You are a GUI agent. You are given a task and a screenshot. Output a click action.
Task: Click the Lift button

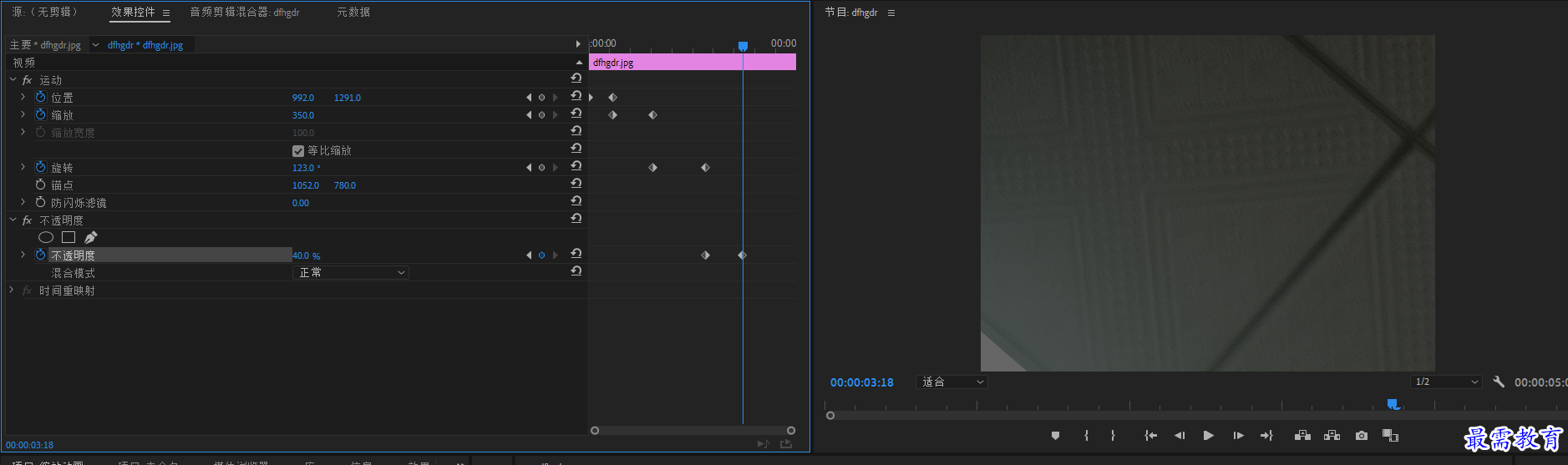pos(1302,436)
